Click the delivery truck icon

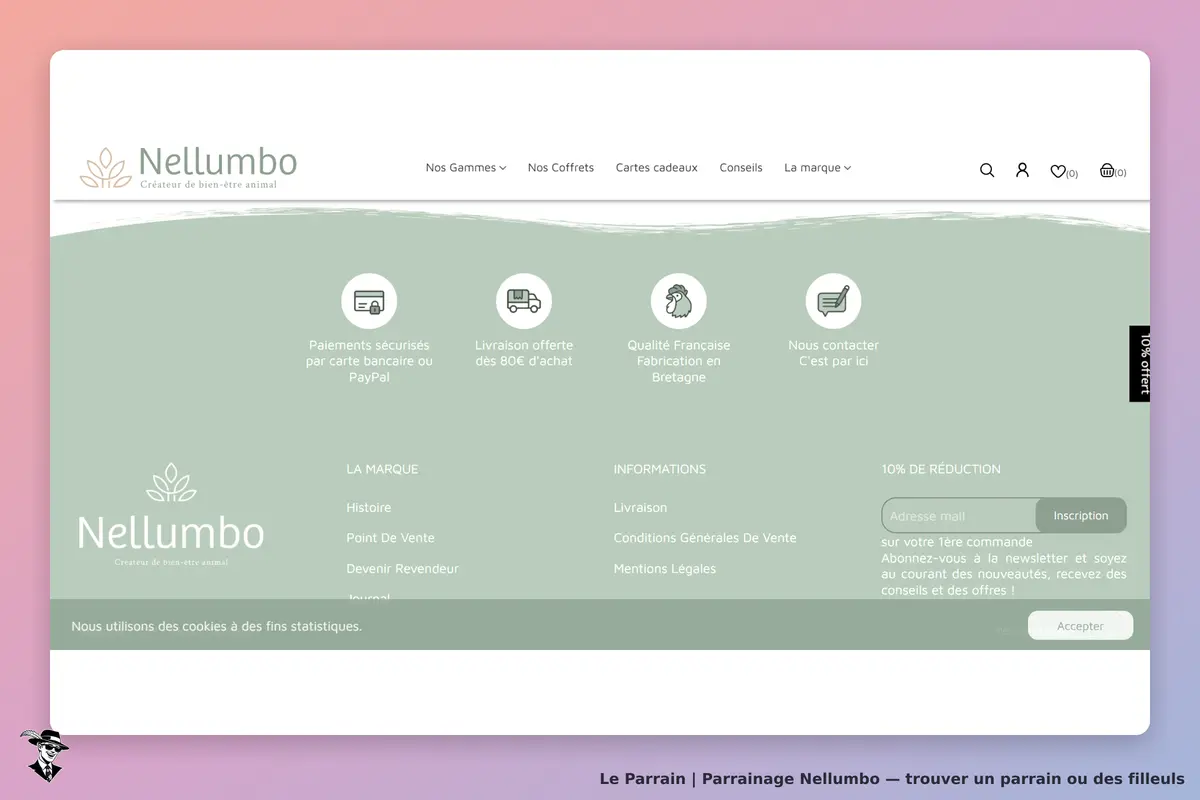tap(524, 301)
